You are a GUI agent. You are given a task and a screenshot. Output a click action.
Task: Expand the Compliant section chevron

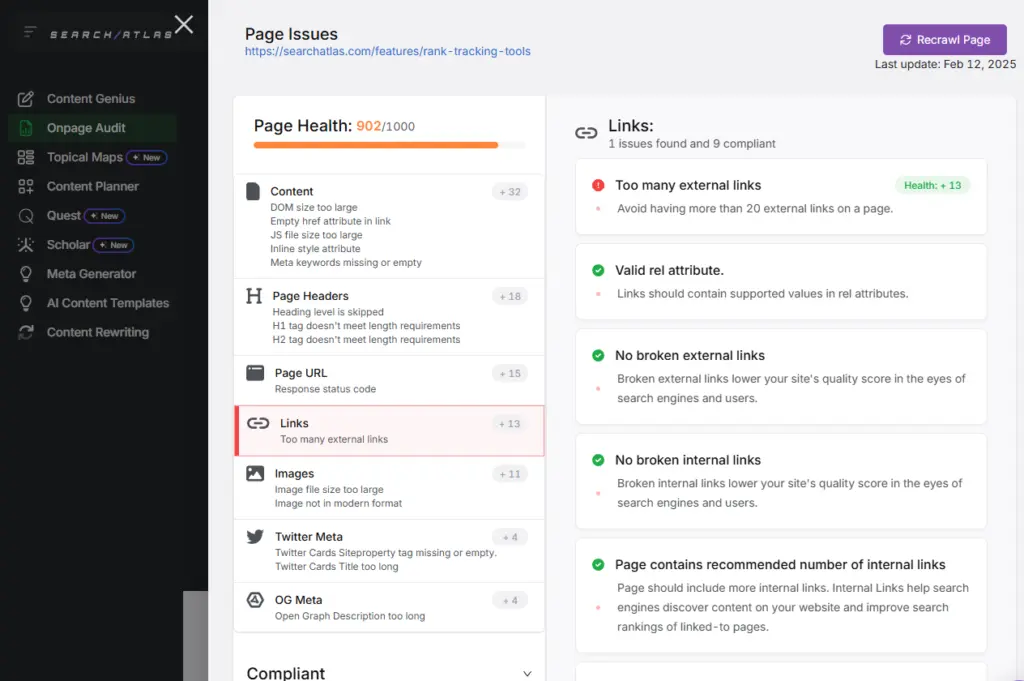tap(527, 673)
